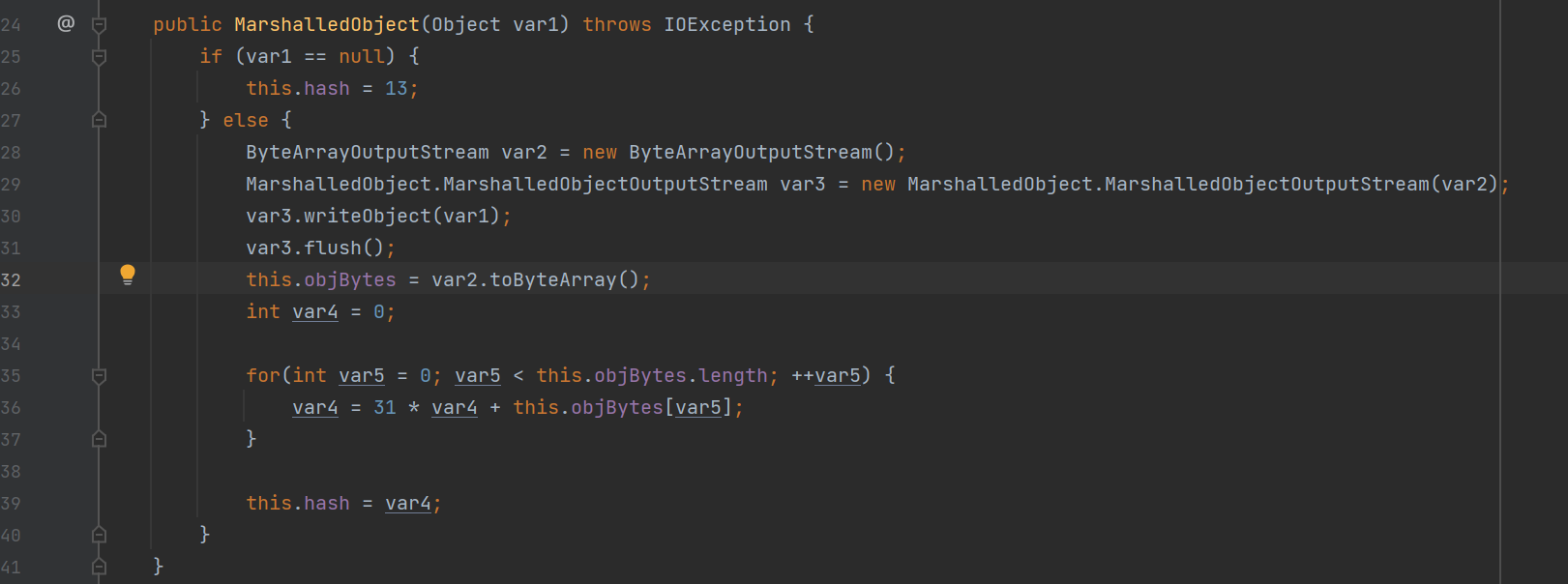
Task: Click the 'writeObject' method call on line 30
Action: (x=368, y=216)
